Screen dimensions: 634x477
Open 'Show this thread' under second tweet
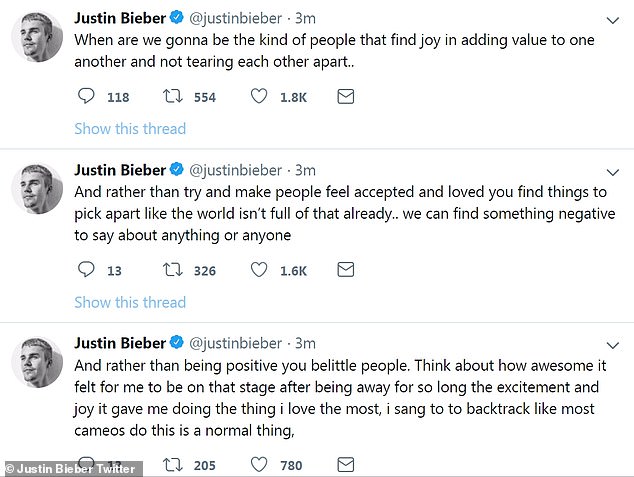pos(130,302)
